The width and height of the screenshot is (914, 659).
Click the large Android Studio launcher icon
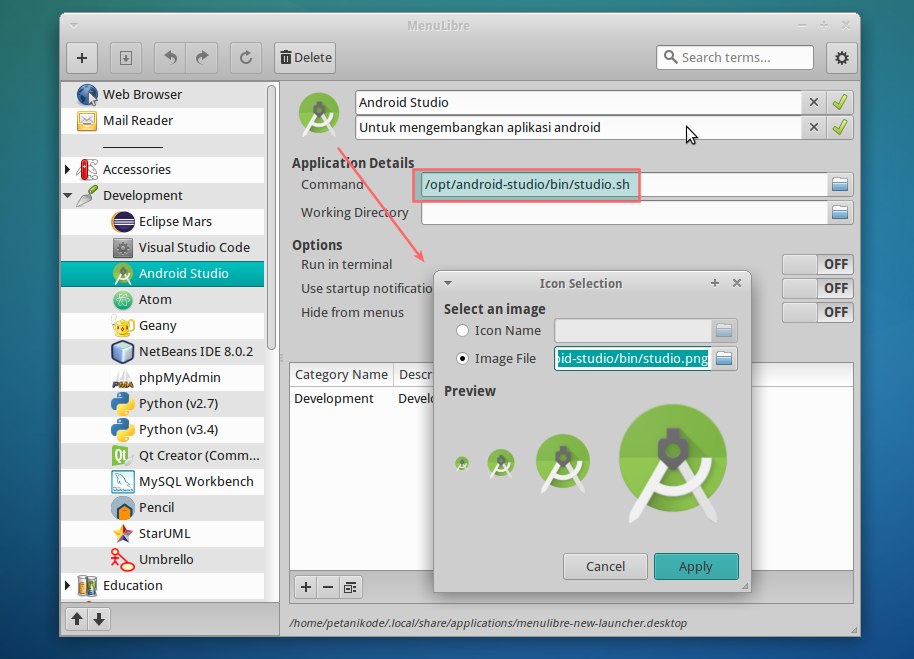click(x=319, y=114)
